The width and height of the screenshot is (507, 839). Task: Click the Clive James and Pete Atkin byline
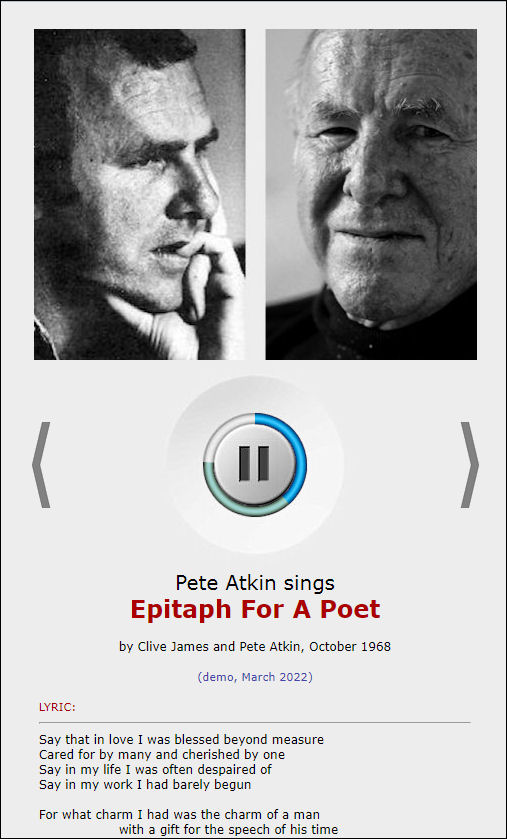(255, 646)
